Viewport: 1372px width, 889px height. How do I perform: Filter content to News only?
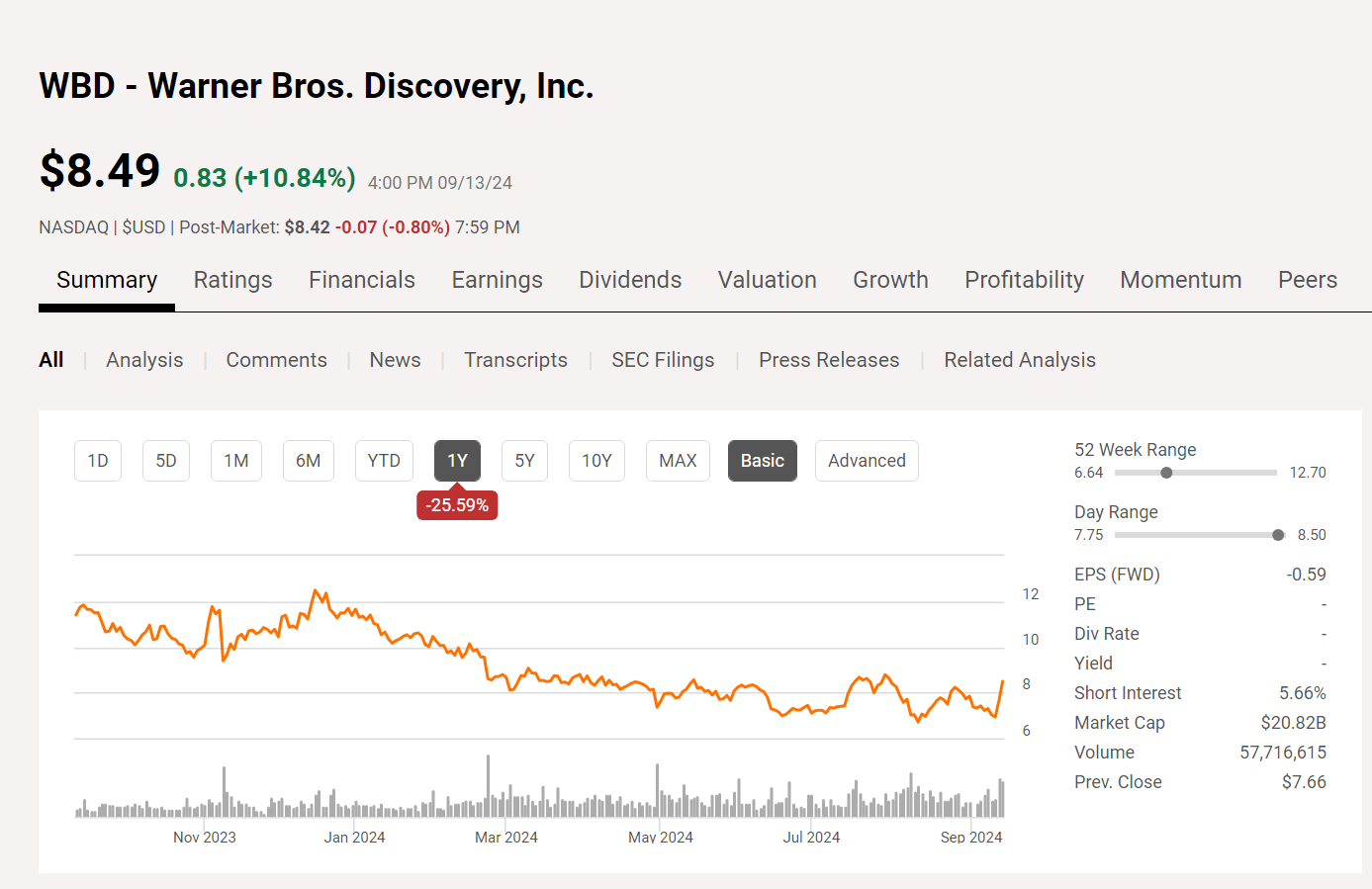point(395,360)
